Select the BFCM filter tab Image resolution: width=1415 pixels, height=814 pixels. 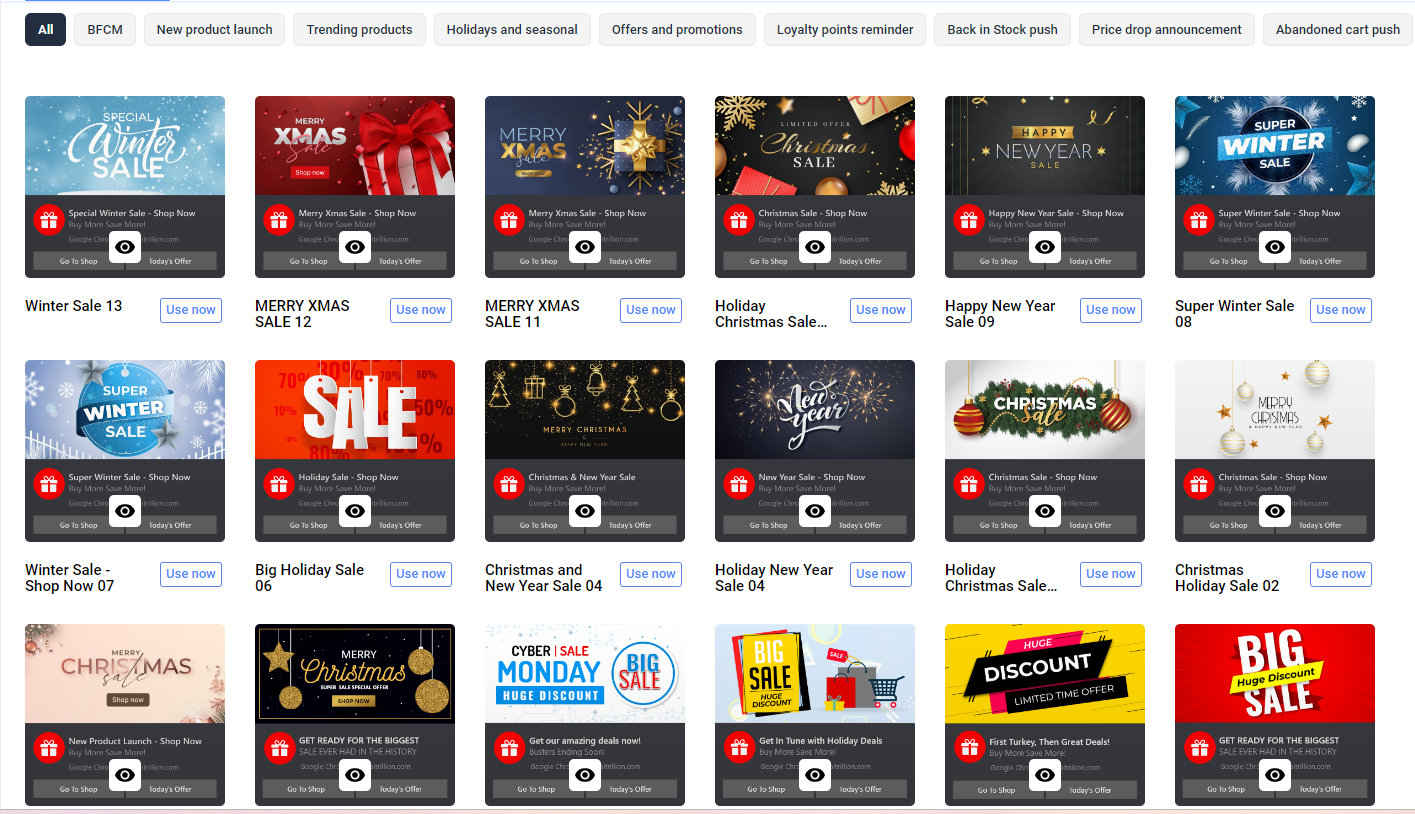(x=105, y=29)
